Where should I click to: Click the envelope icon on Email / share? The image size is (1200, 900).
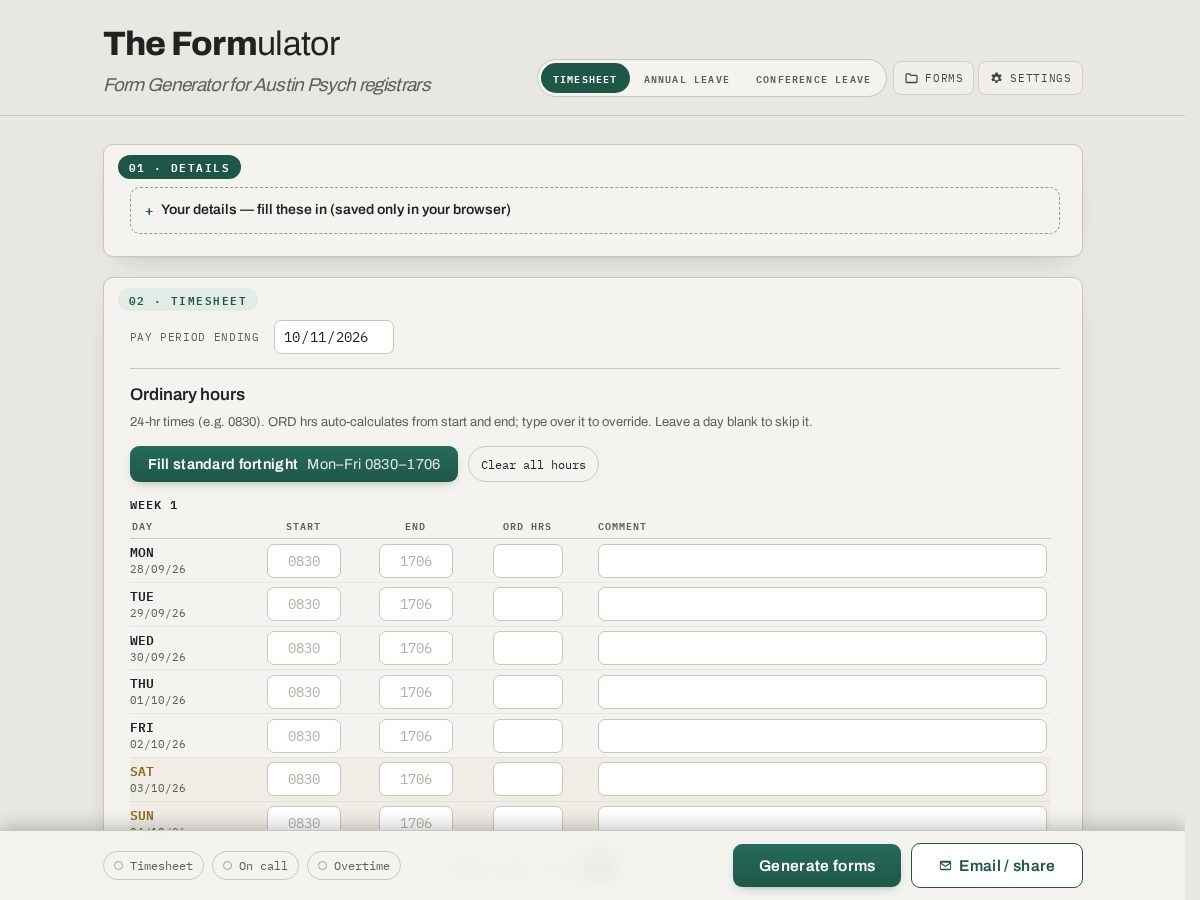click(x=945, y=866)
